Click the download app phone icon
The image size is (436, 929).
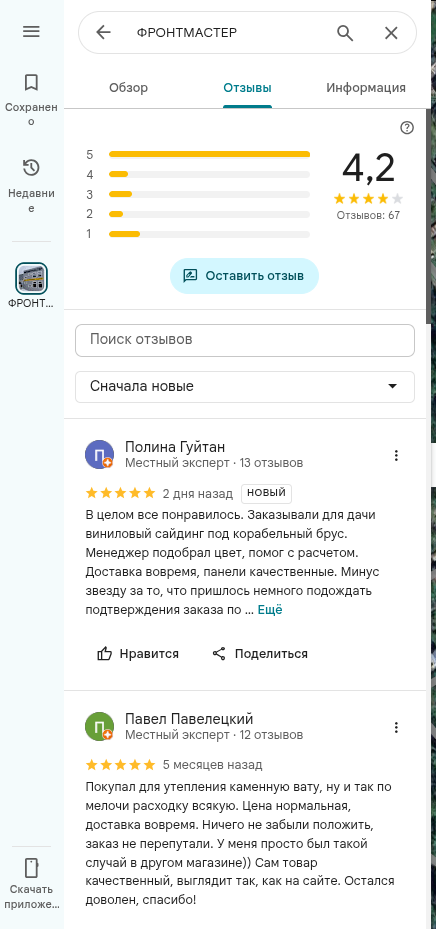[x=31, y=868]
